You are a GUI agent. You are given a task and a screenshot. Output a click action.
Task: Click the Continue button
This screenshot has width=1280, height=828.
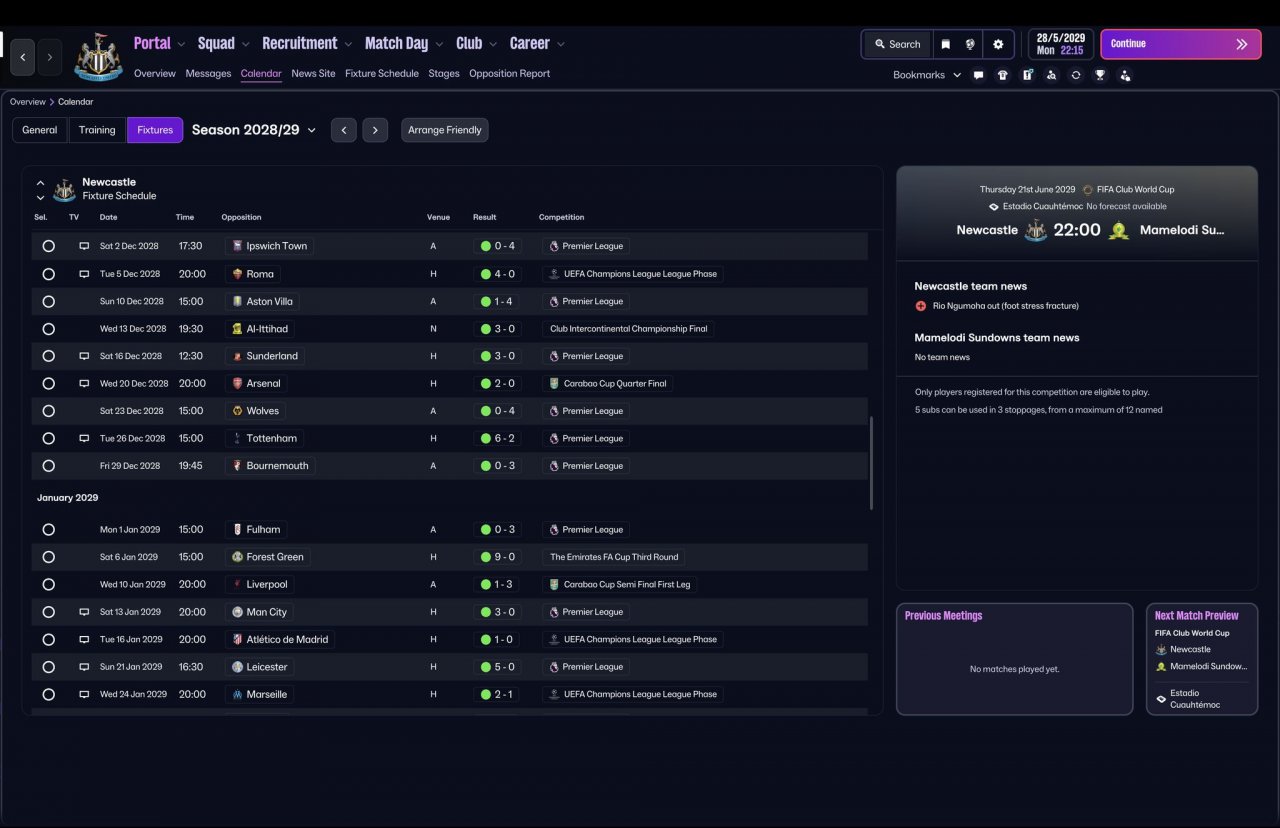(x=1181, y=44)
